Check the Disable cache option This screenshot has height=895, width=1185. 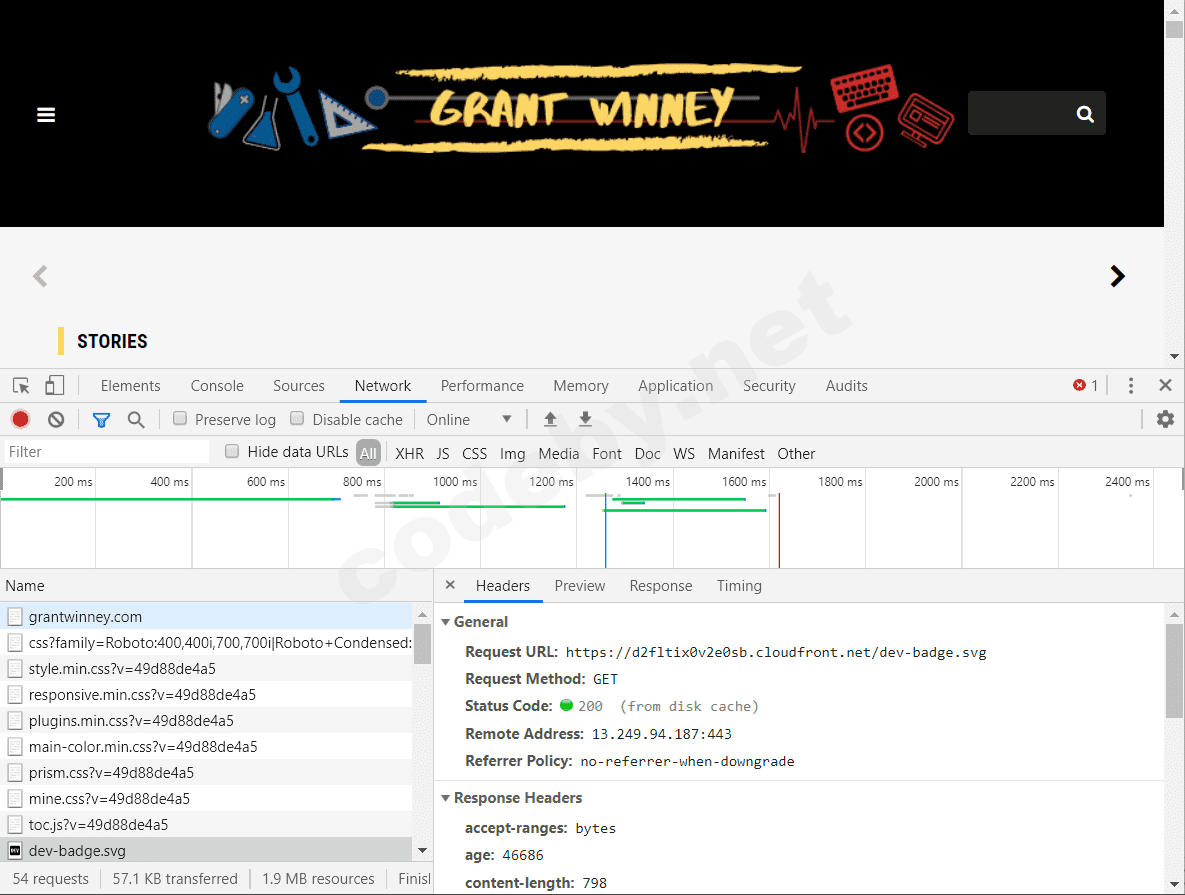pos(297,419)
